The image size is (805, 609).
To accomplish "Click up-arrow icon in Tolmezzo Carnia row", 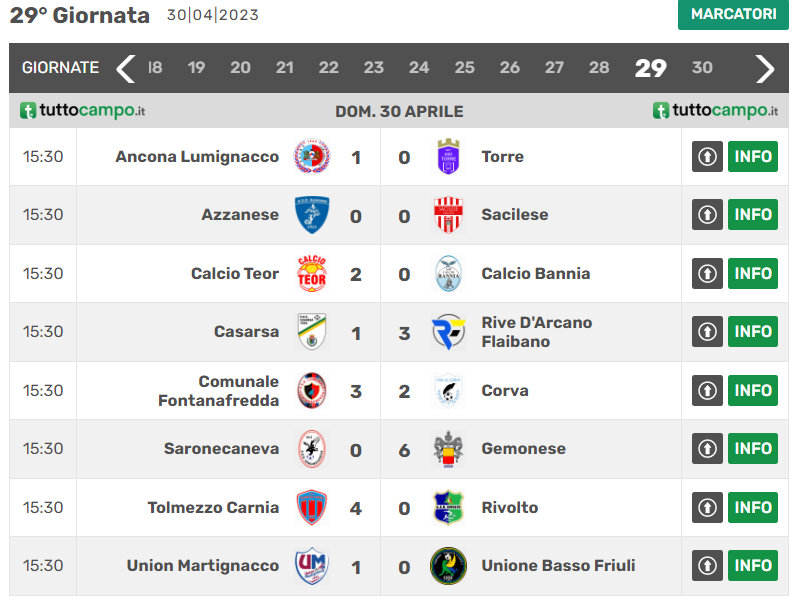I will click(x=707, y=508).
